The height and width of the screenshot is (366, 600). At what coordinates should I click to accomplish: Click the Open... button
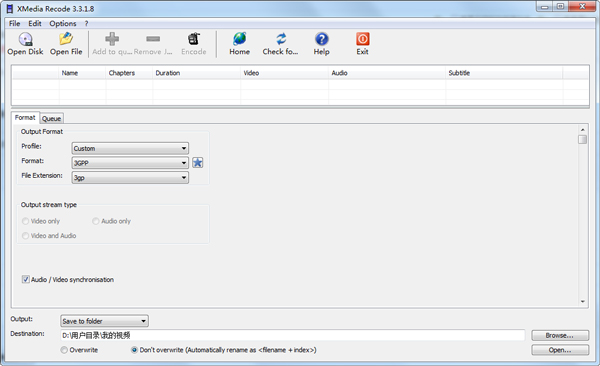click(x=560, y=350)
